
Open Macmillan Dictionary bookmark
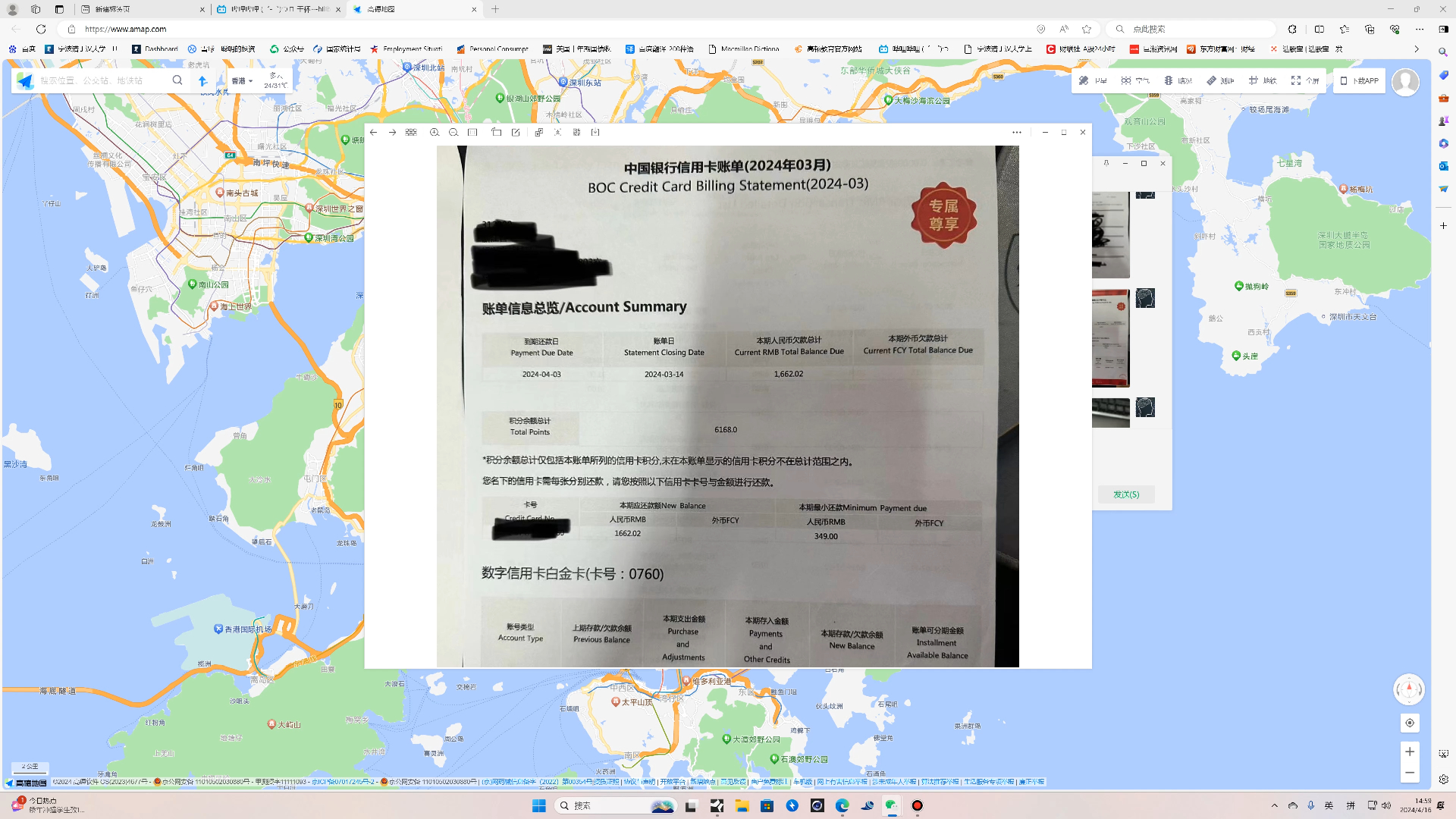click(x=744, y=49)
